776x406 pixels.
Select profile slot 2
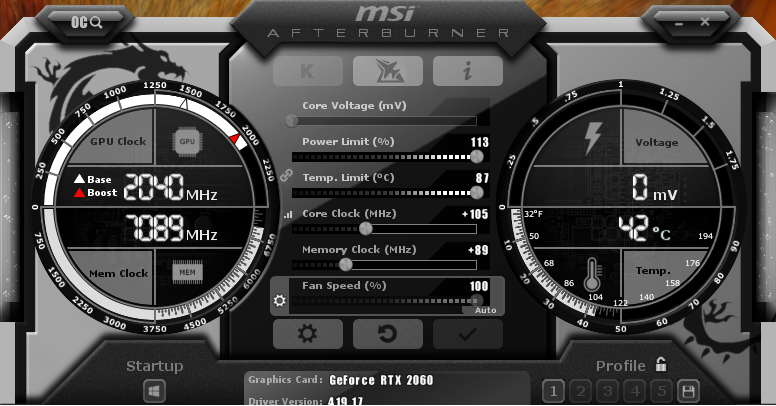pos(581,391)
